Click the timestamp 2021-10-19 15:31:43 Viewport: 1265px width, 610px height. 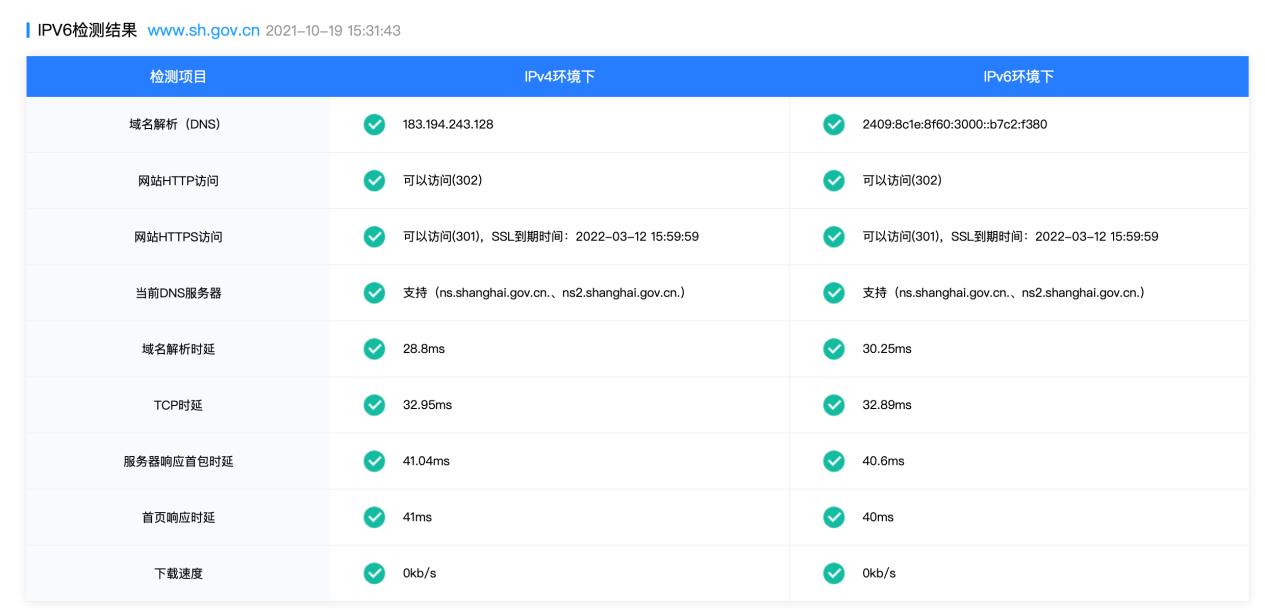click(x=333, y=31)
